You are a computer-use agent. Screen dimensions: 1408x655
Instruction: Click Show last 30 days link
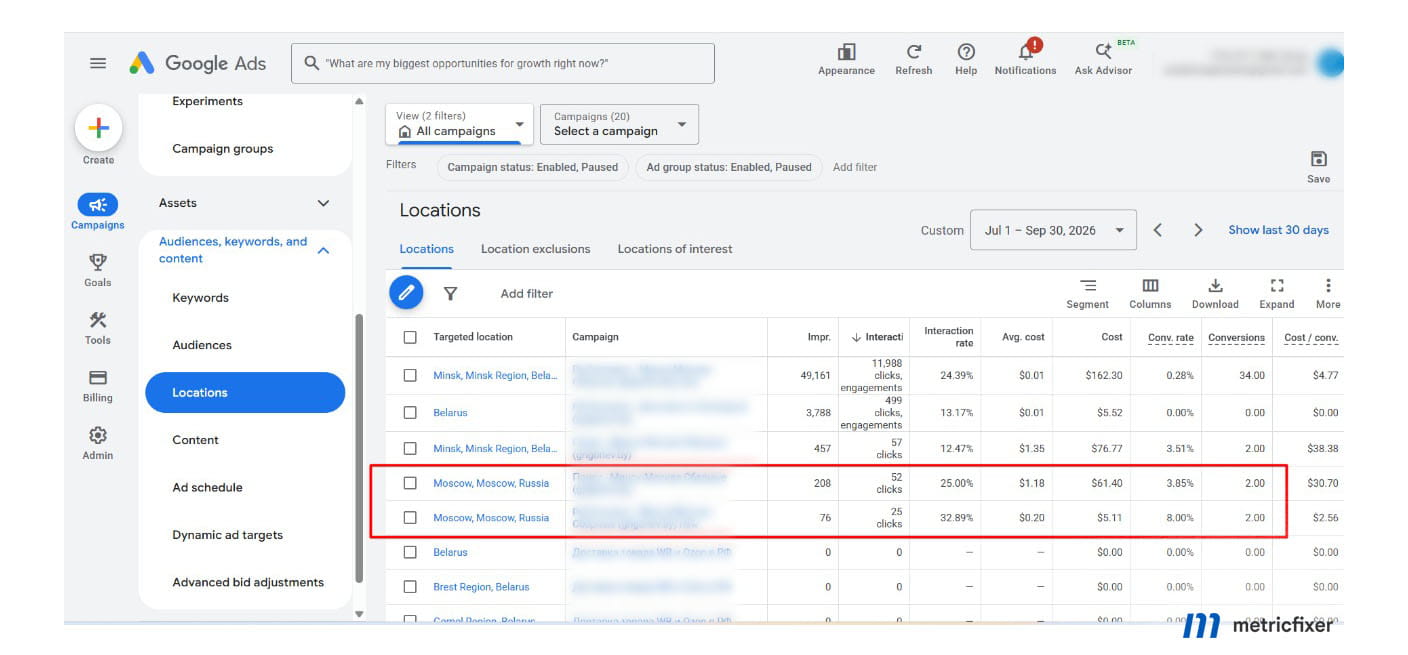[x=1278, y=230]
